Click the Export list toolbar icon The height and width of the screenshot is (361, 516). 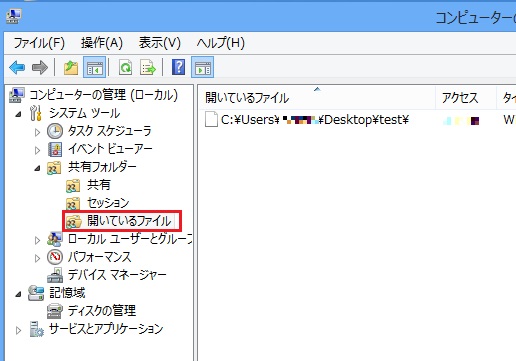click(148, 67)
